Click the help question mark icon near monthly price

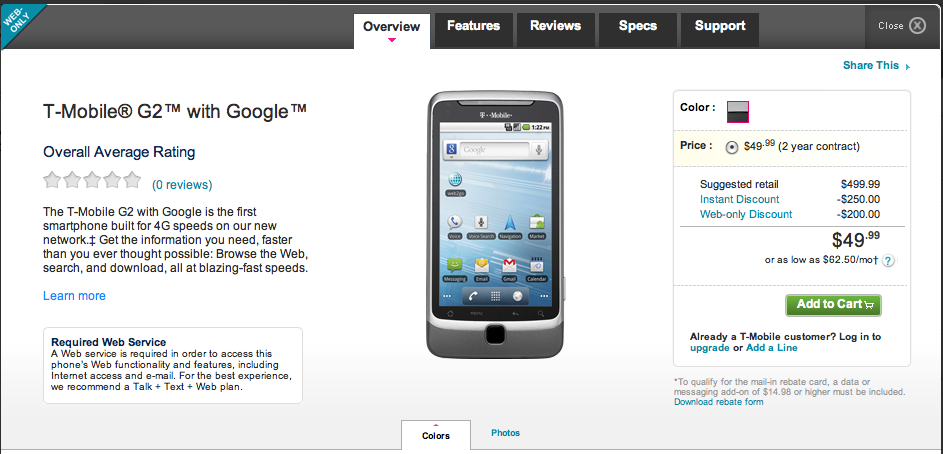(x=888, y=261)
